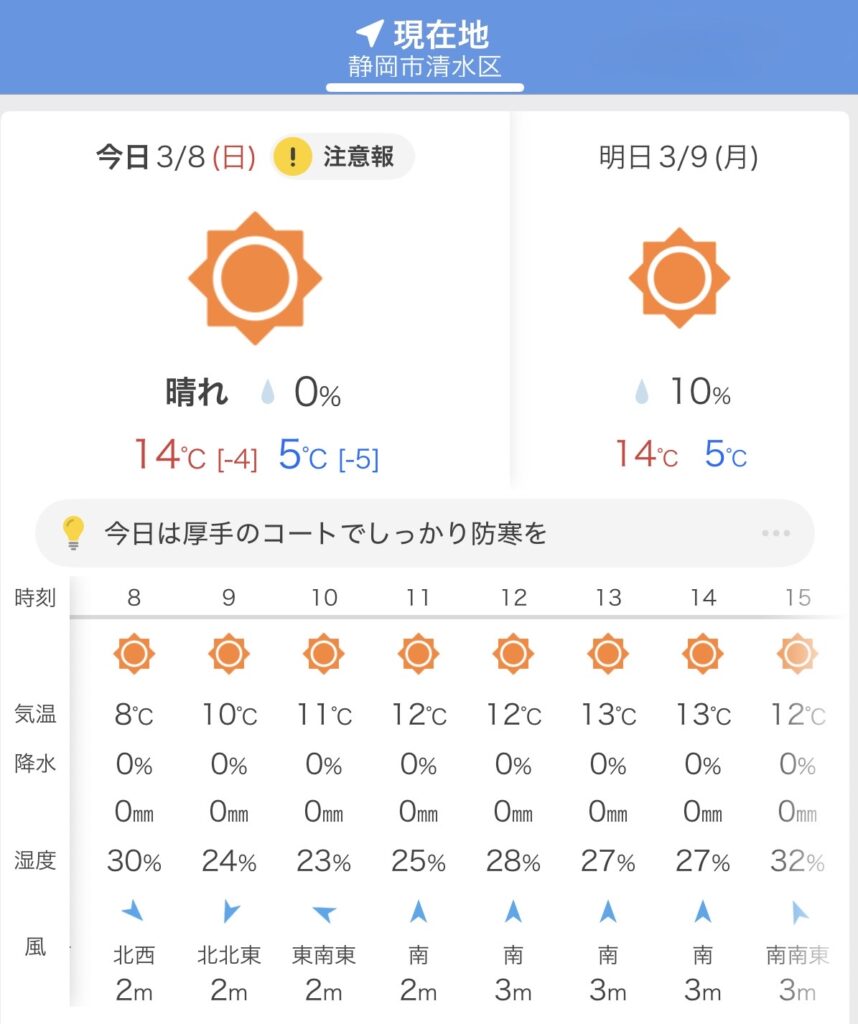Screen dimensions: 858x1024
Task: Tap the 12 o'clock sunny icon
Action: pos(513,654)
